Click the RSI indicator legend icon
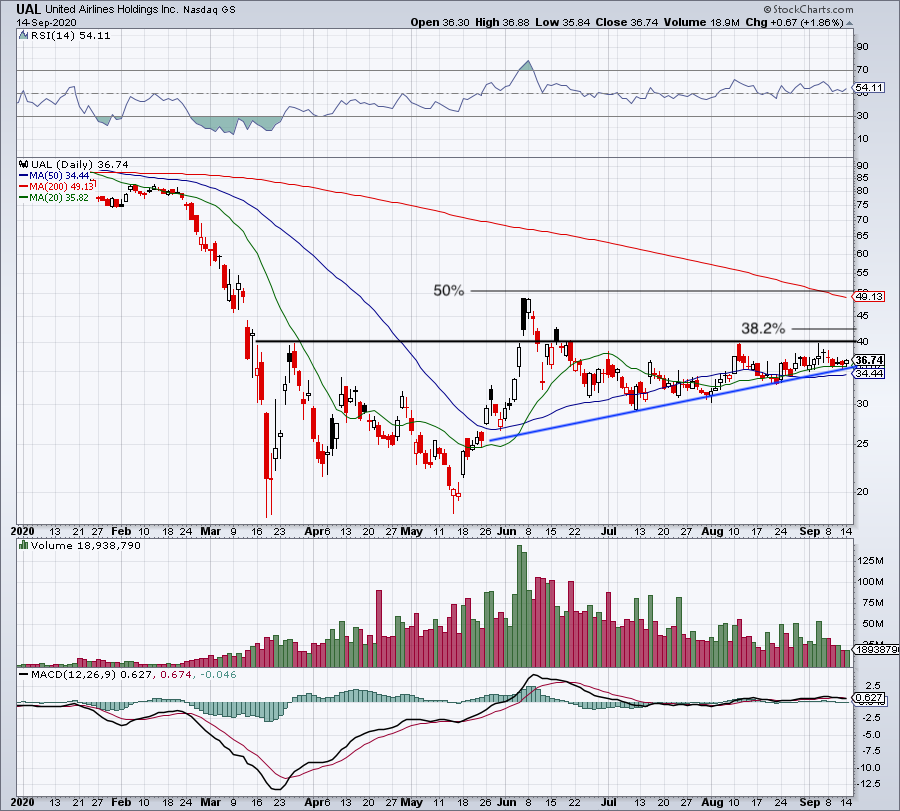Image resolution: width=900 pixels, height=811 pixels. pos(23,35)
